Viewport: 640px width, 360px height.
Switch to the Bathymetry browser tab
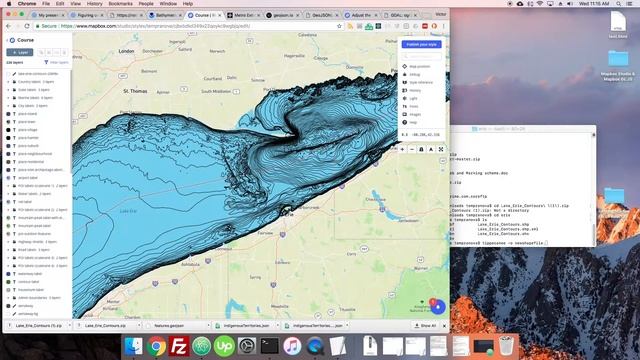[165, 15]
